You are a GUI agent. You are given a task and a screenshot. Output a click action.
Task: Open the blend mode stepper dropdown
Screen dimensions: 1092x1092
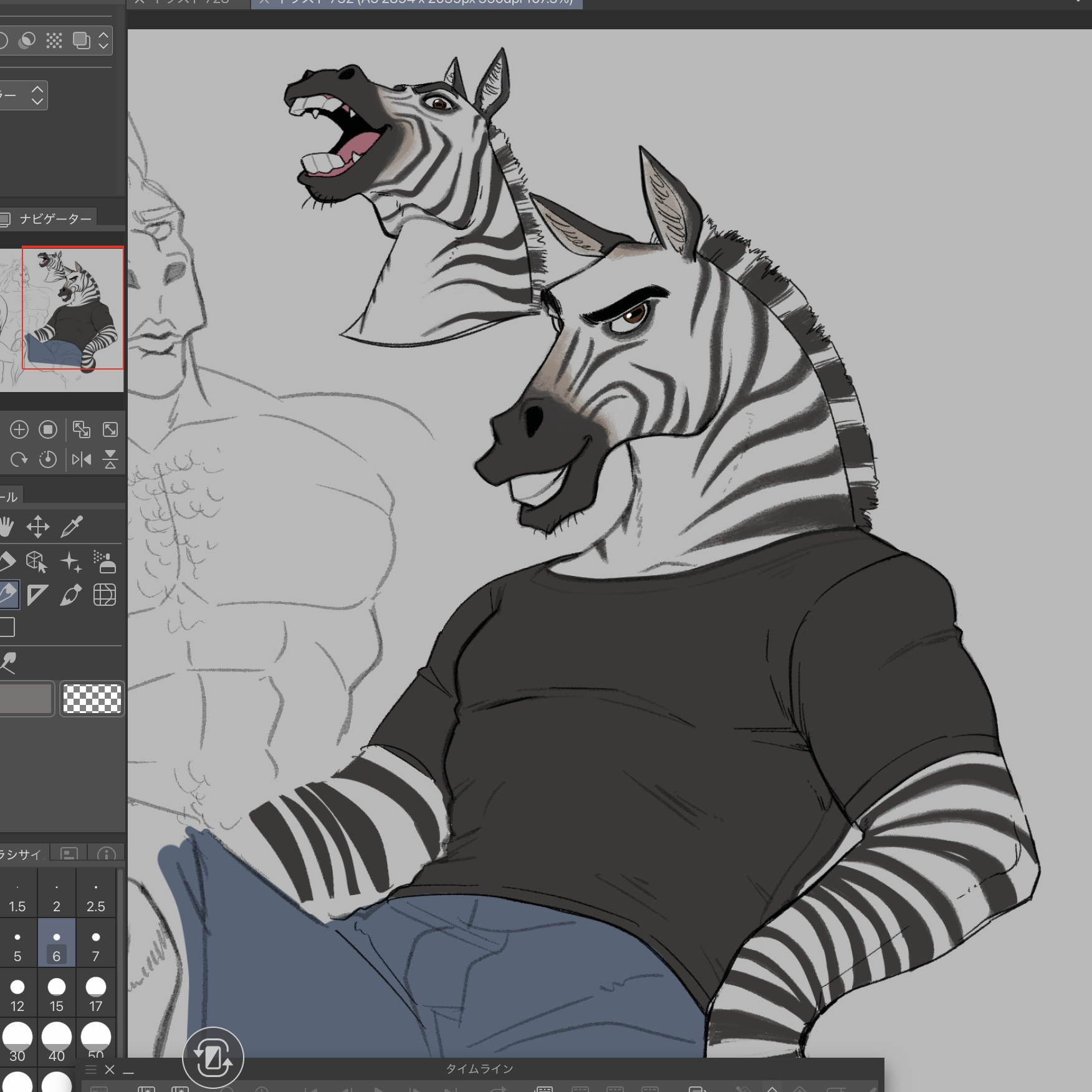click(x=103, y=41)
